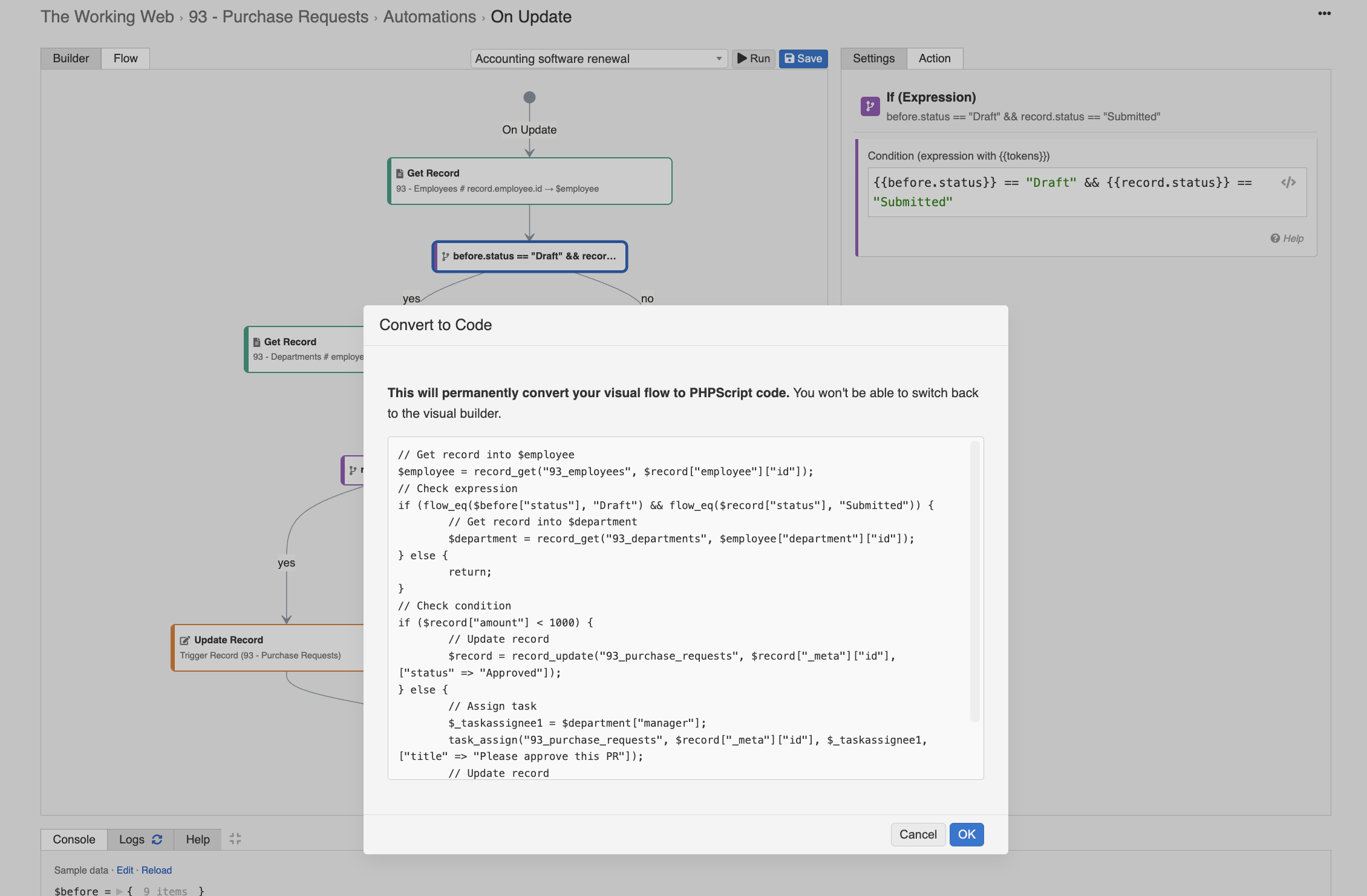Open the Automations breadcrumb
Image resolution: width=1367 pixels, height=896 pixels.
point(429,16)
